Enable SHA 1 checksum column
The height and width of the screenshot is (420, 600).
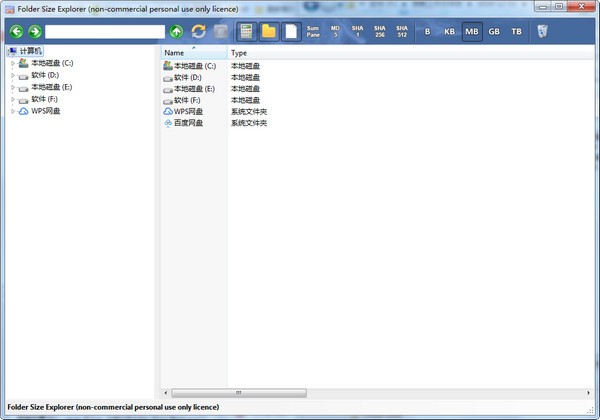pyautogui.click(x=357, y=31)
